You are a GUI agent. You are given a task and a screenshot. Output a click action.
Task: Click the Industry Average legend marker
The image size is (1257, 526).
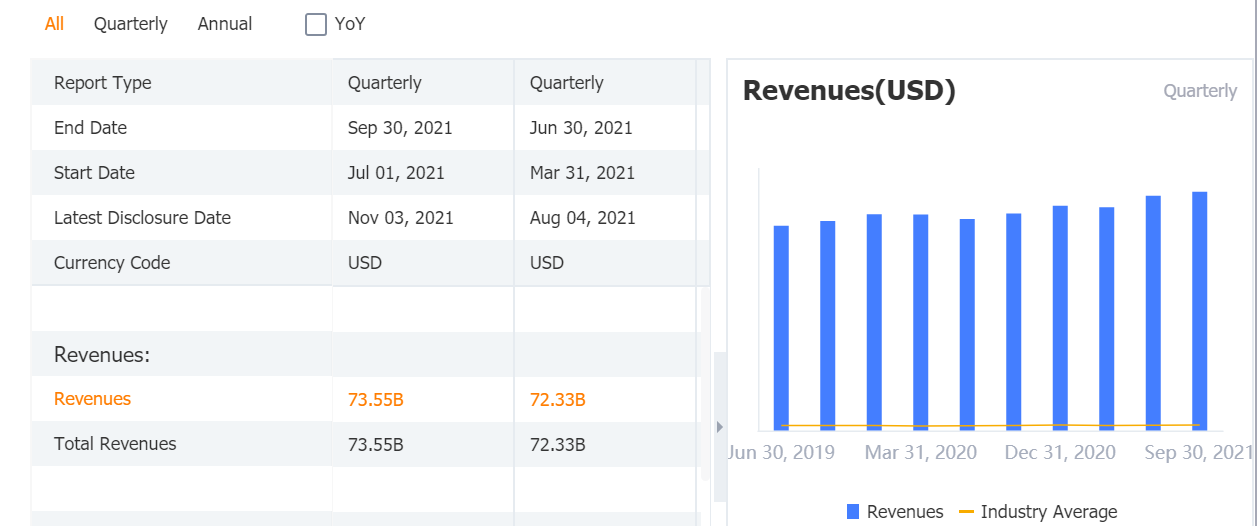click(966, 512)
